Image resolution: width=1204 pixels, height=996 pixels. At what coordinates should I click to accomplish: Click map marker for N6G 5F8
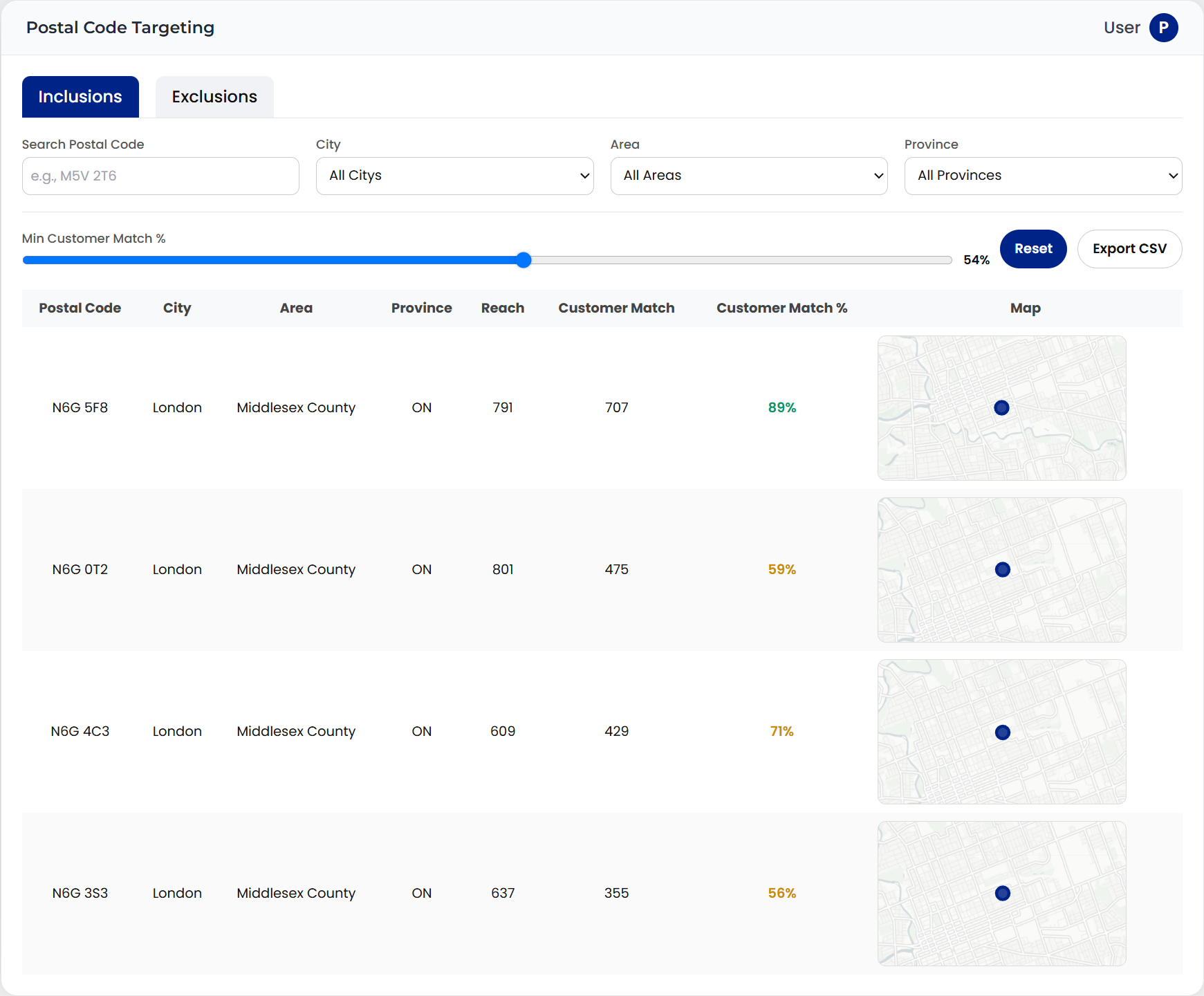(x=1001, y=408)
